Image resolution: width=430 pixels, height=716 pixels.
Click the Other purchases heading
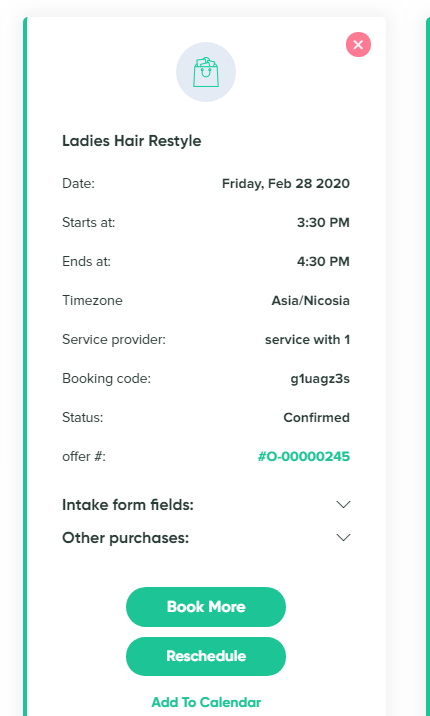pyautogui.click(x=126, y=538)
